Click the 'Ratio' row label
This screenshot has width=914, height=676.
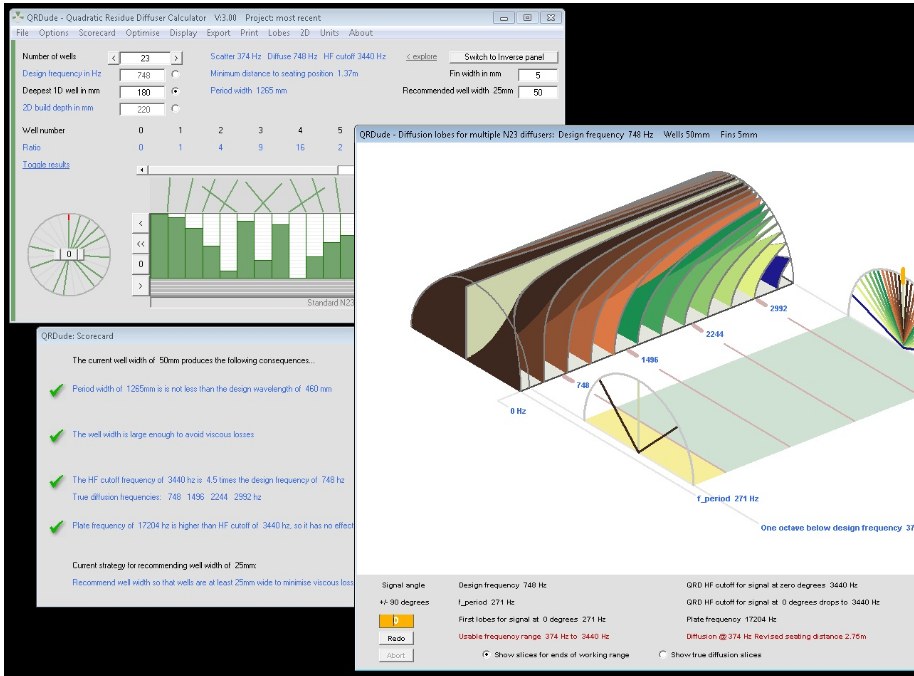(31, 147)
